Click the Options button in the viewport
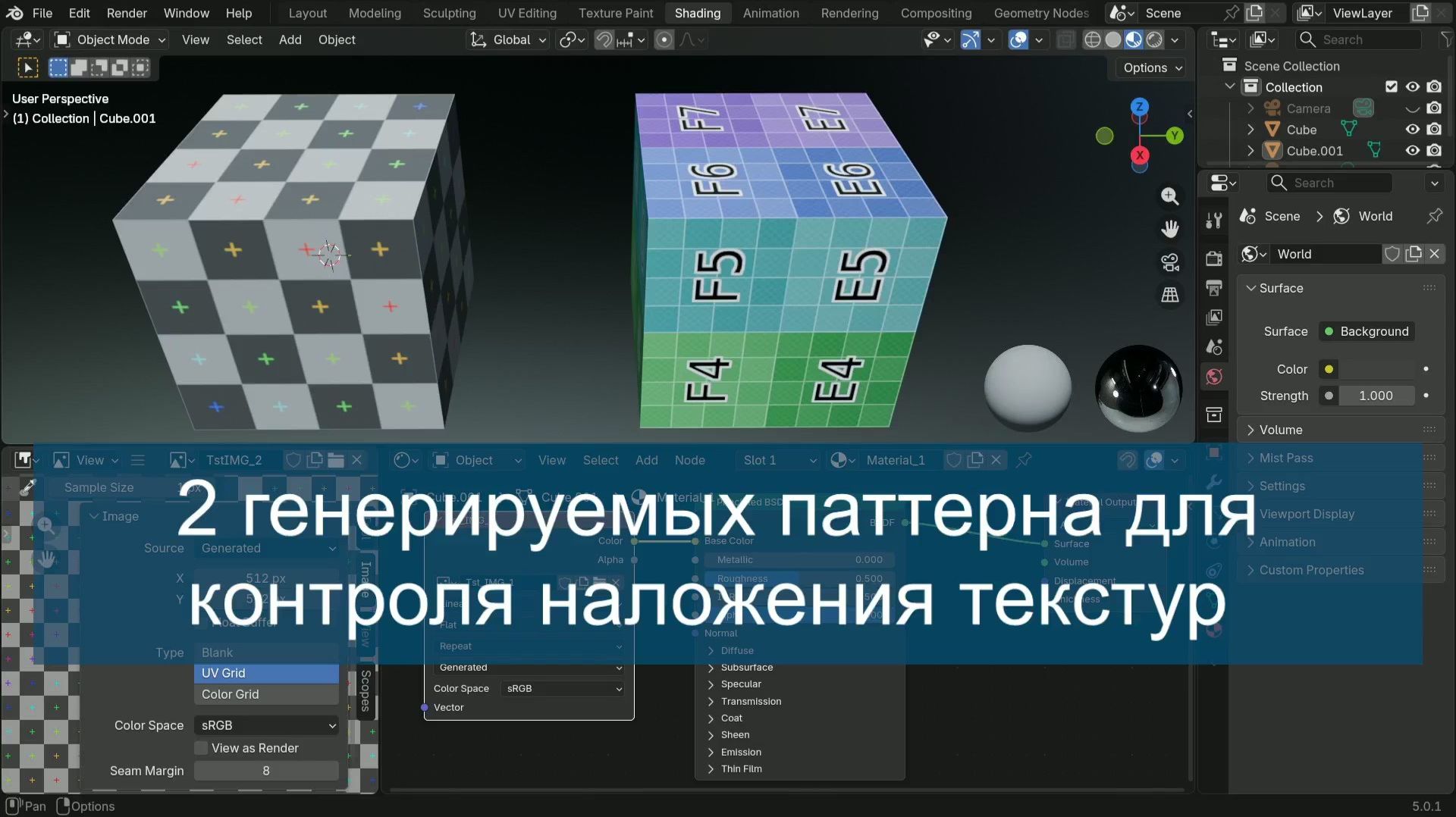The height and width of the screenshot is (817, 1456). 1150,67
